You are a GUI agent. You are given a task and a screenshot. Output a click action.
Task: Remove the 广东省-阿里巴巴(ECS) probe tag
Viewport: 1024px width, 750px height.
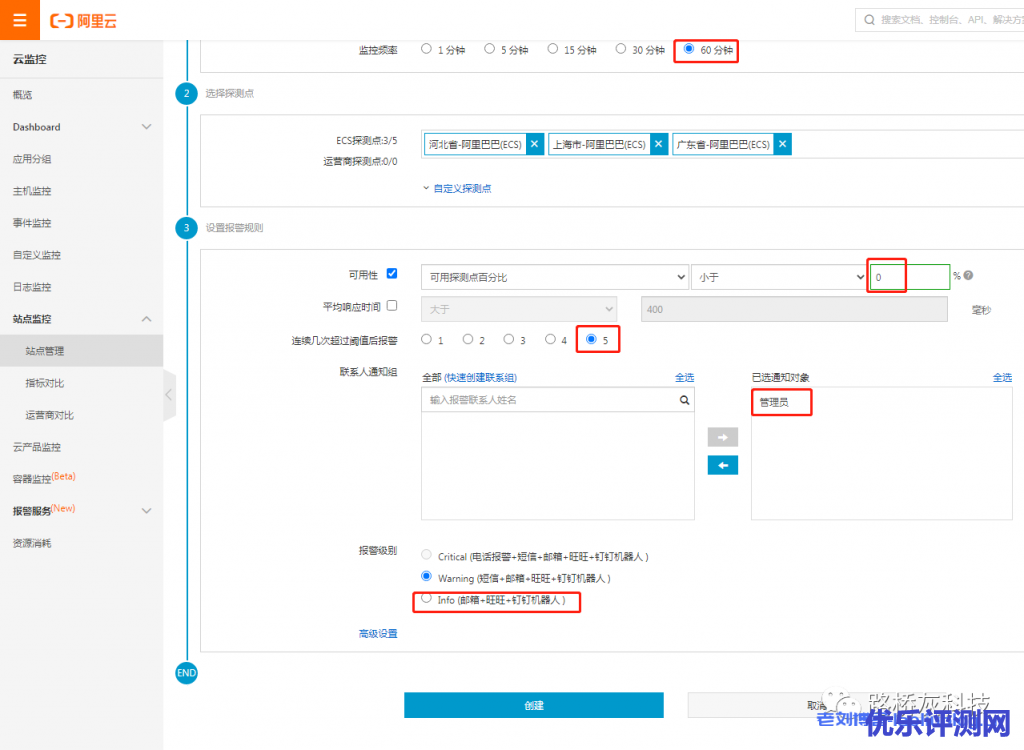tap(783, 144)
